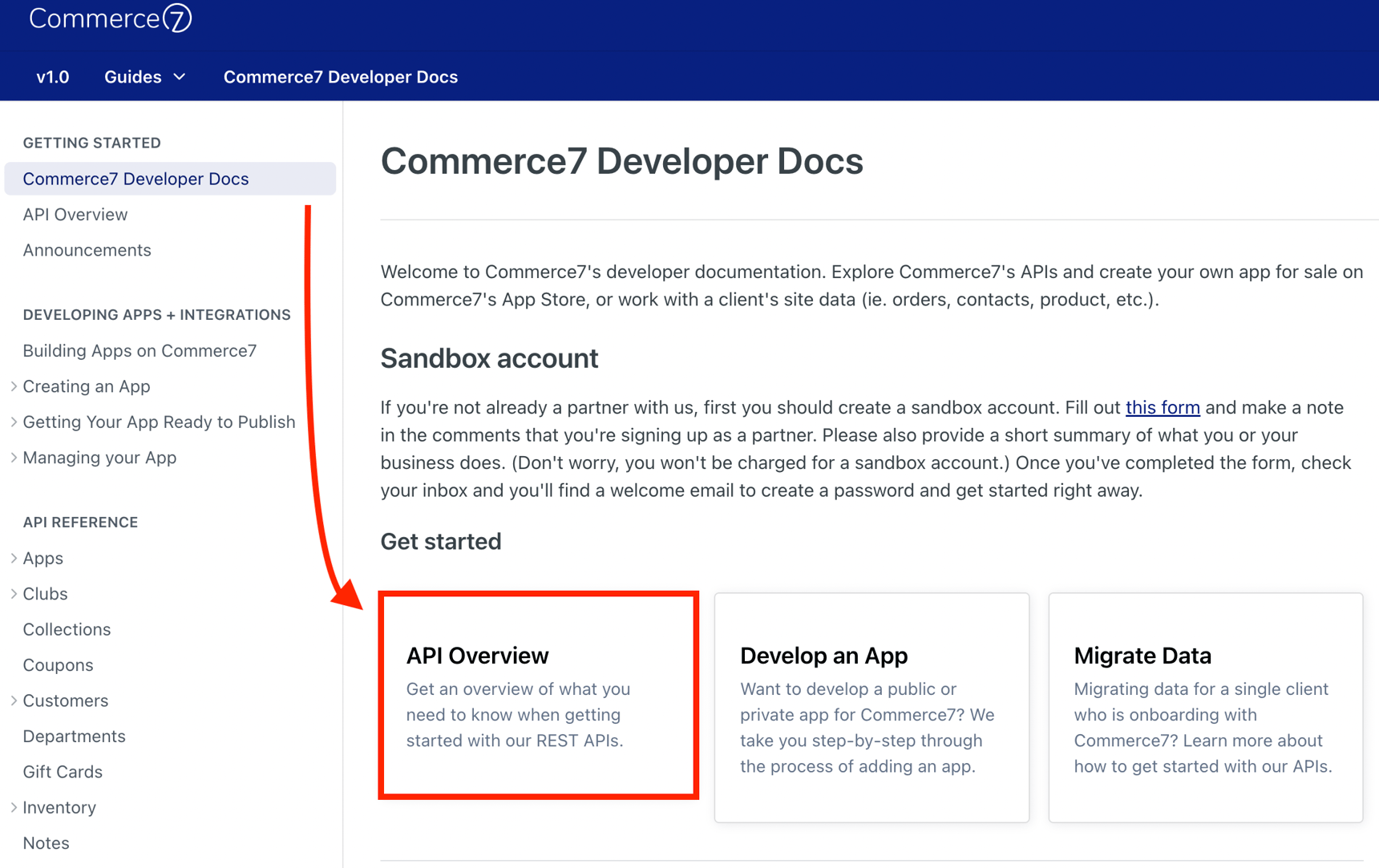Viewport: 1379px width, 868px height.
Task: Expand the Clubs API reference section
Action: [x=14, y=594]
